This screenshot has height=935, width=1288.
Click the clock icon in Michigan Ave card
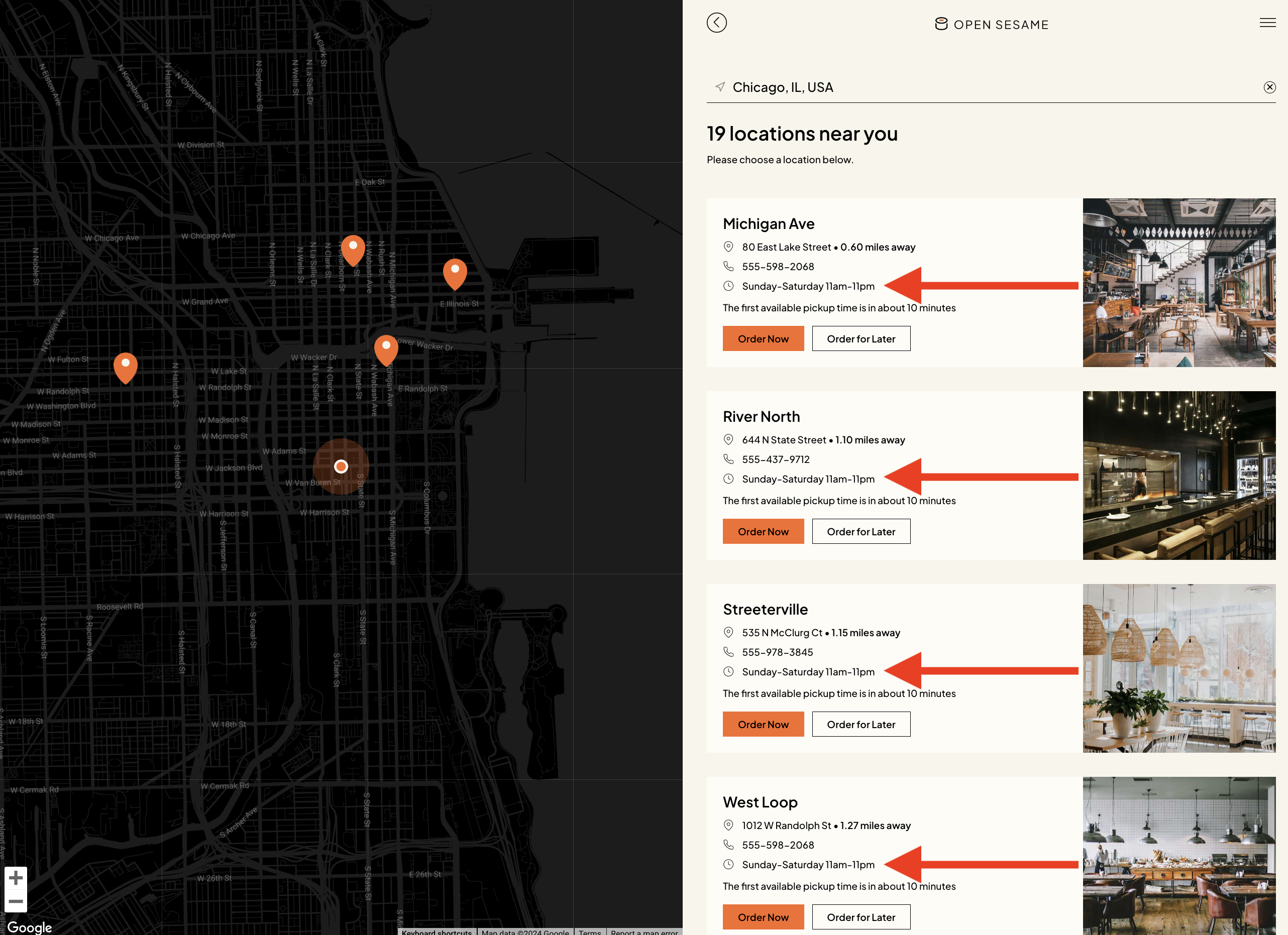[x=727, y=286]
